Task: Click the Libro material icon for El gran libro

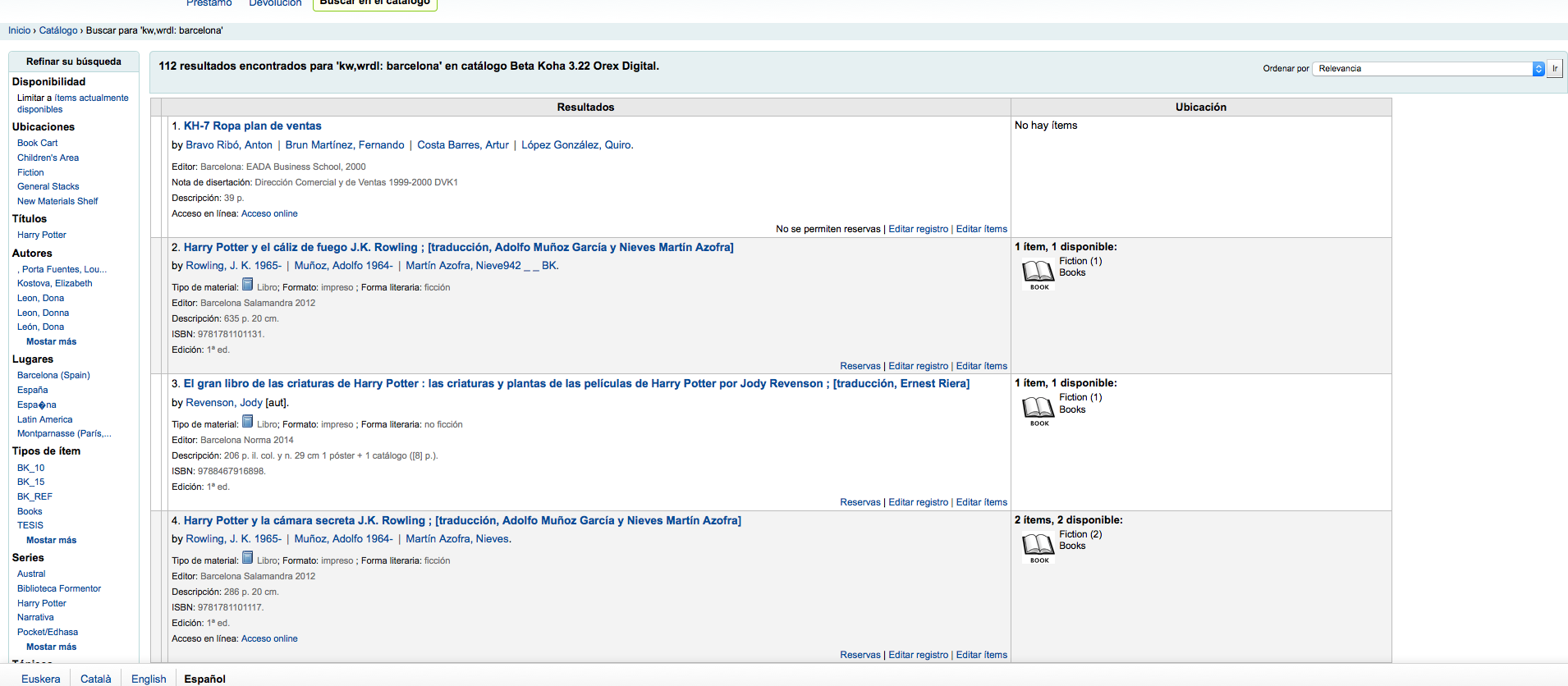Action: pyautogui.click(x=247, y=422)
